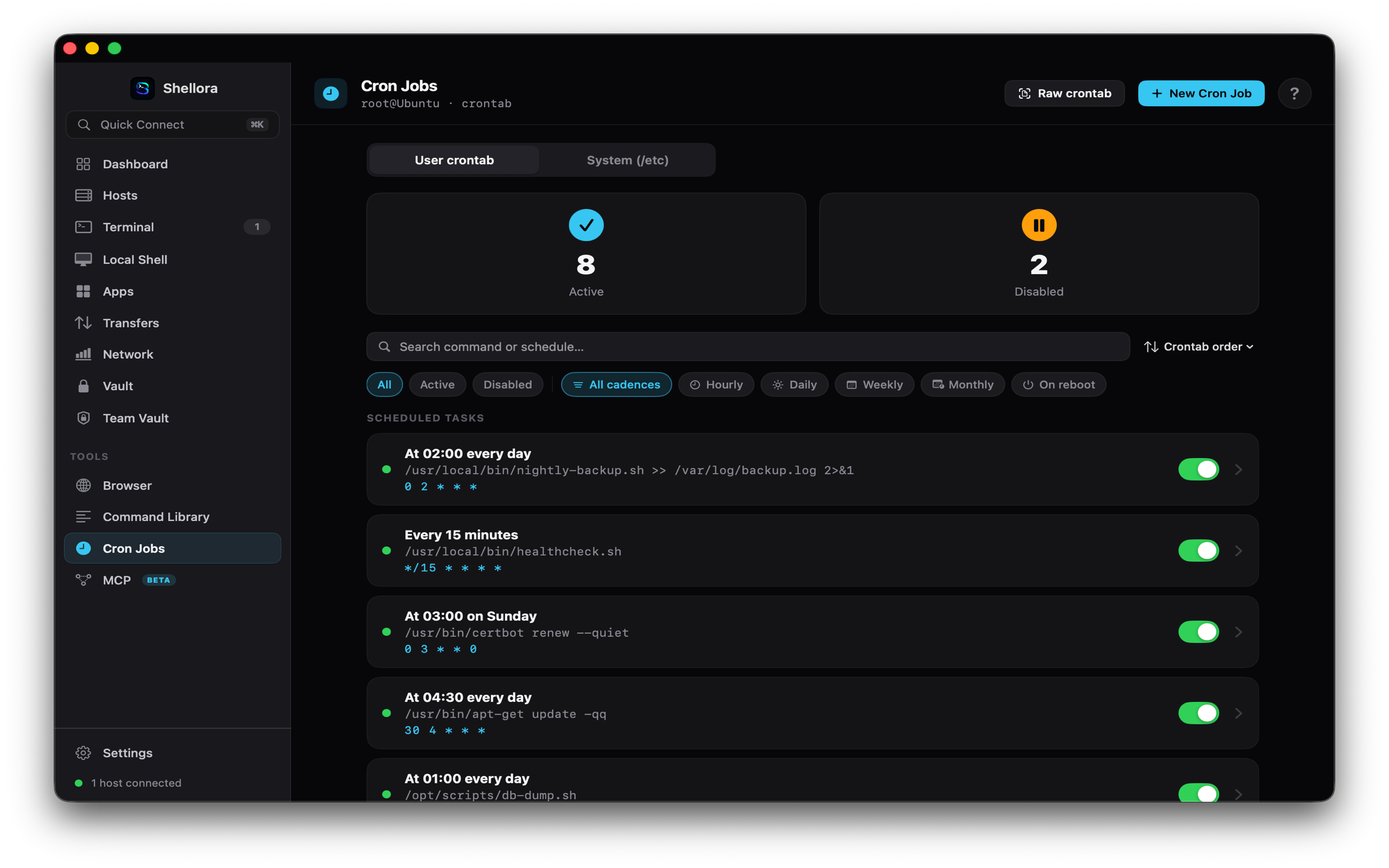The height and width of the screenshot is (868, 1389).
Task: Switch to the User crontab tab
Action: point(454,160)
